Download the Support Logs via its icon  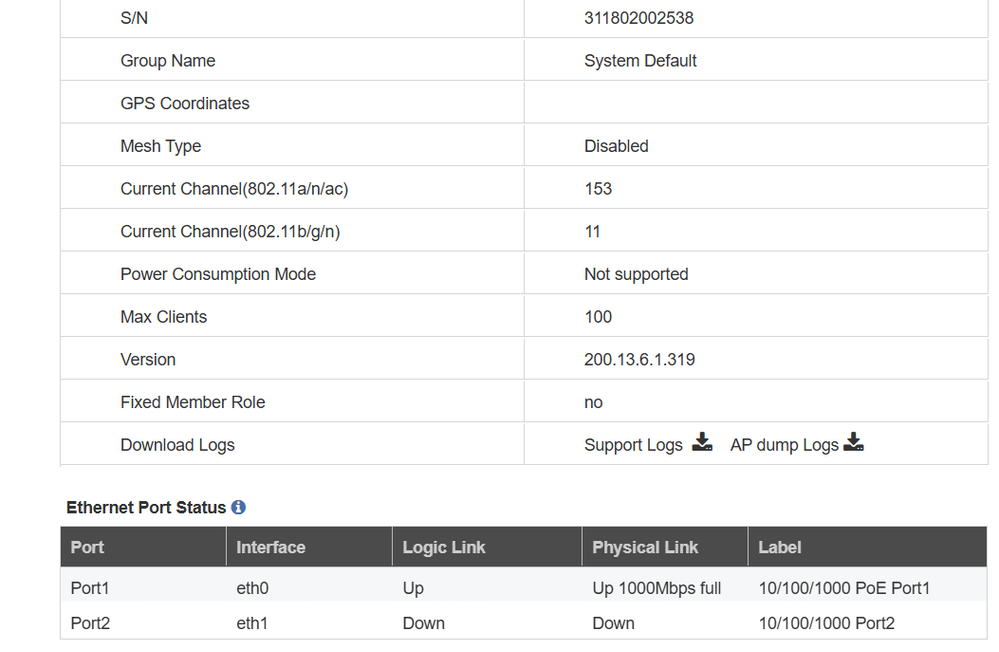point(703,442)
